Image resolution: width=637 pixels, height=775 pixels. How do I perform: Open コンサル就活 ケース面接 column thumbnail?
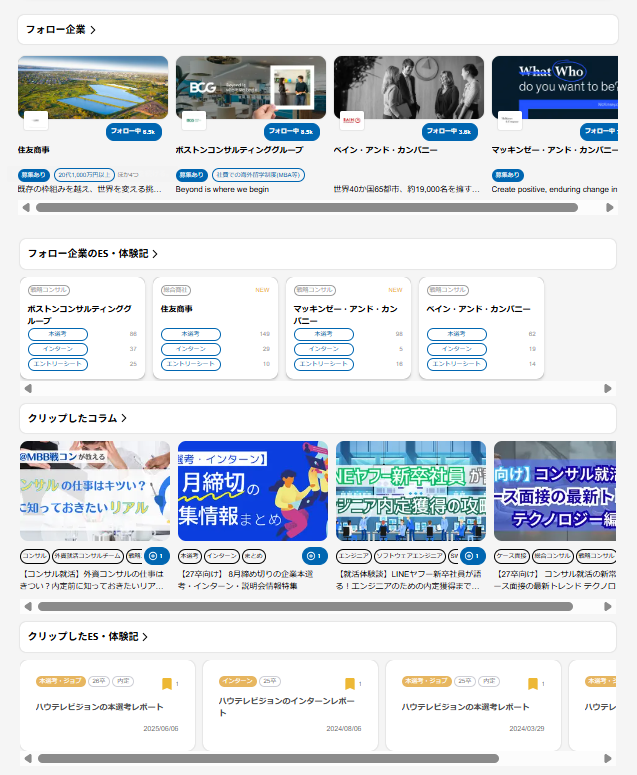[555, 491]
